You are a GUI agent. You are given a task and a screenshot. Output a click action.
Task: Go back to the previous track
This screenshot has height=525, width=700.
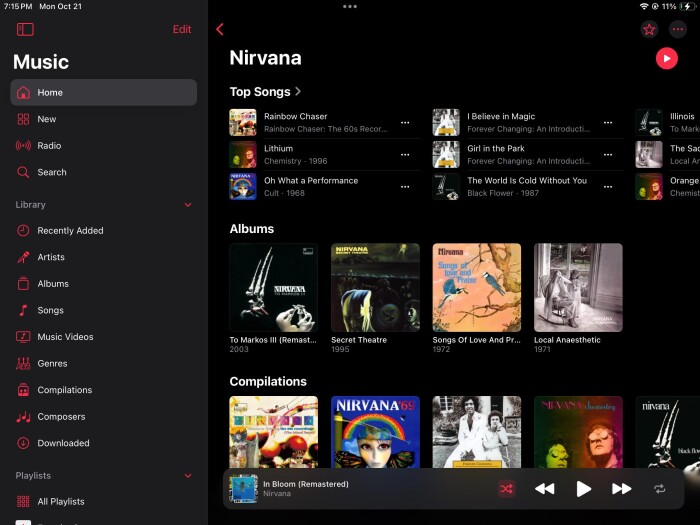pyautogui.click(x=544, y=489)
